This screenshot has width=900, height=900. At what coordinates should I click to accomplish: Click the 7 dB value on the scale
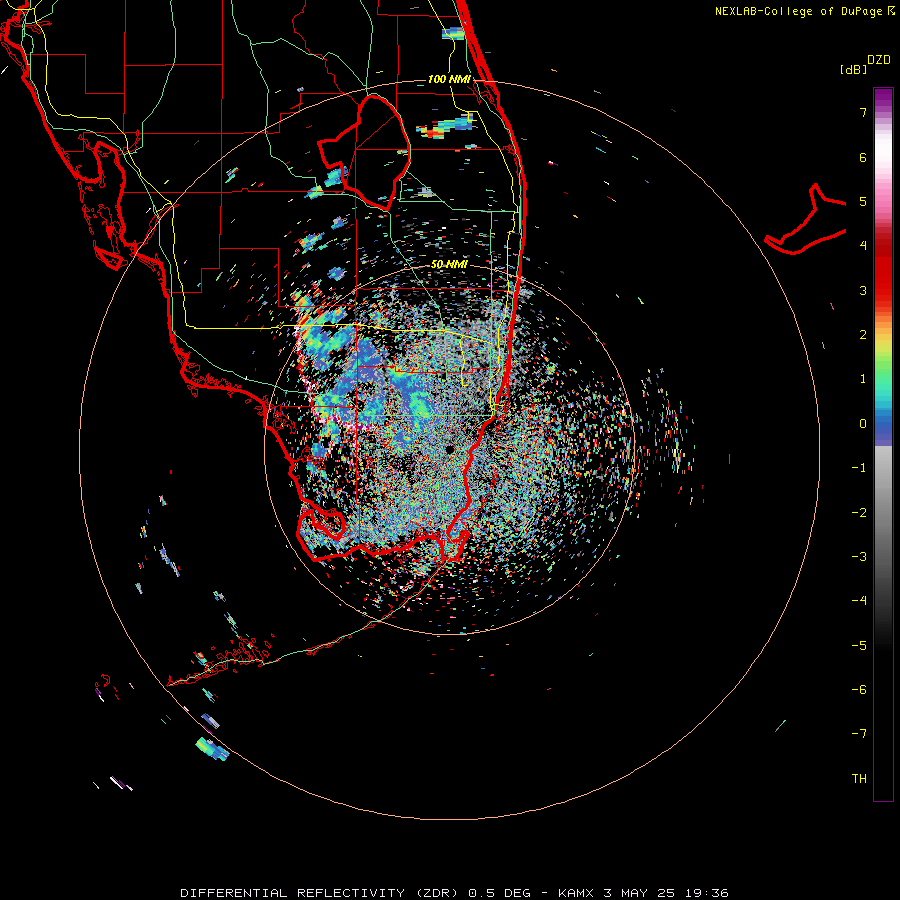[863, 112]
